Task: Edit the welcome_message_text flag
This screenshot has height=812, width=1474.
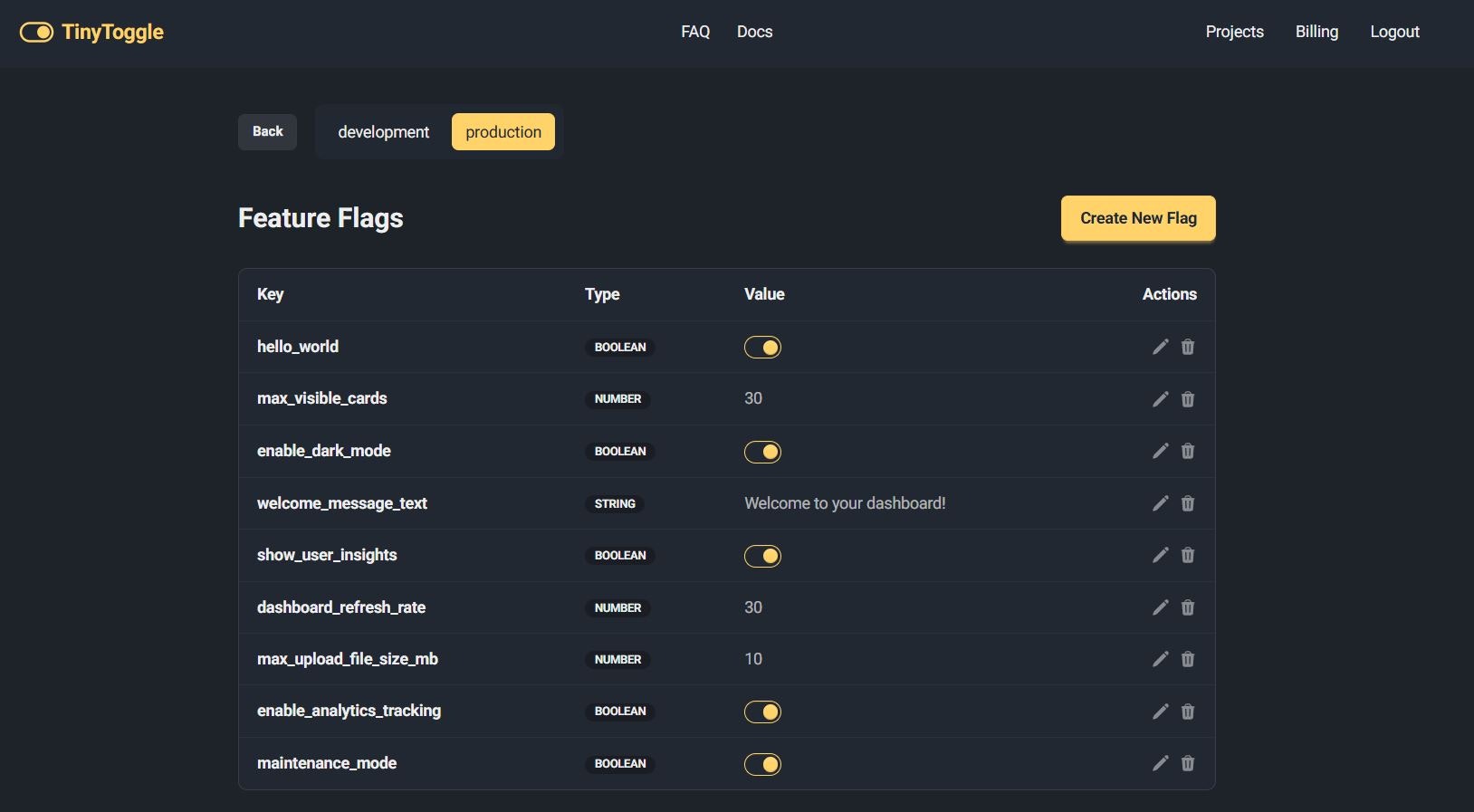Action: [1160, 503]
